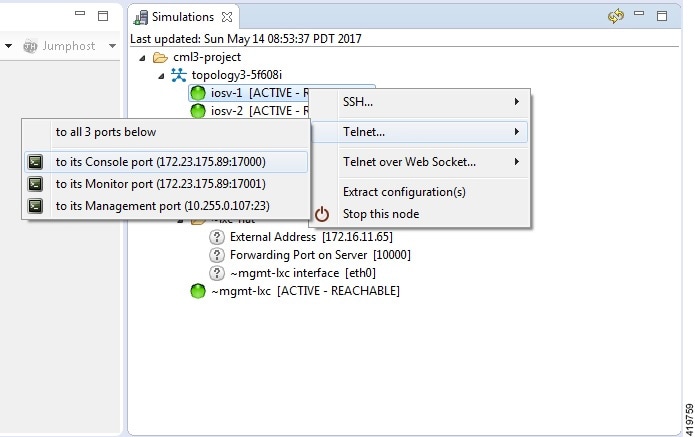This screenshot has height=437, width=695.
Task: Click the ~mgmt-lxc green status icon
Action: [x=198, y=291]
